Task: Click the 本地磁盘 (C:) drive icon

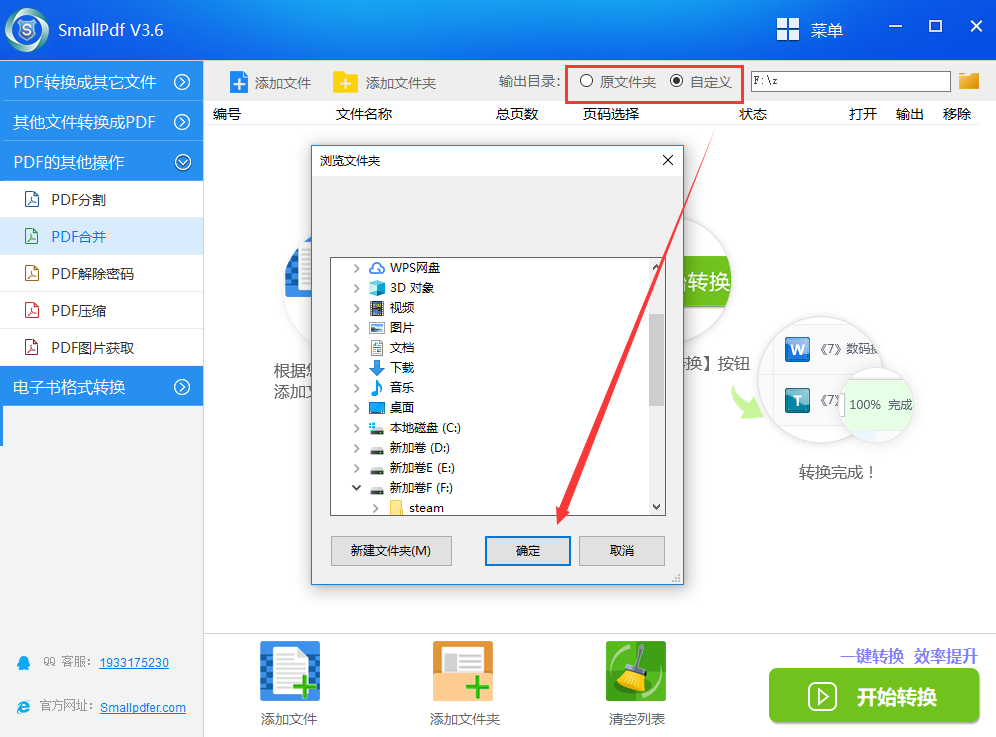Action: (377, 428)
